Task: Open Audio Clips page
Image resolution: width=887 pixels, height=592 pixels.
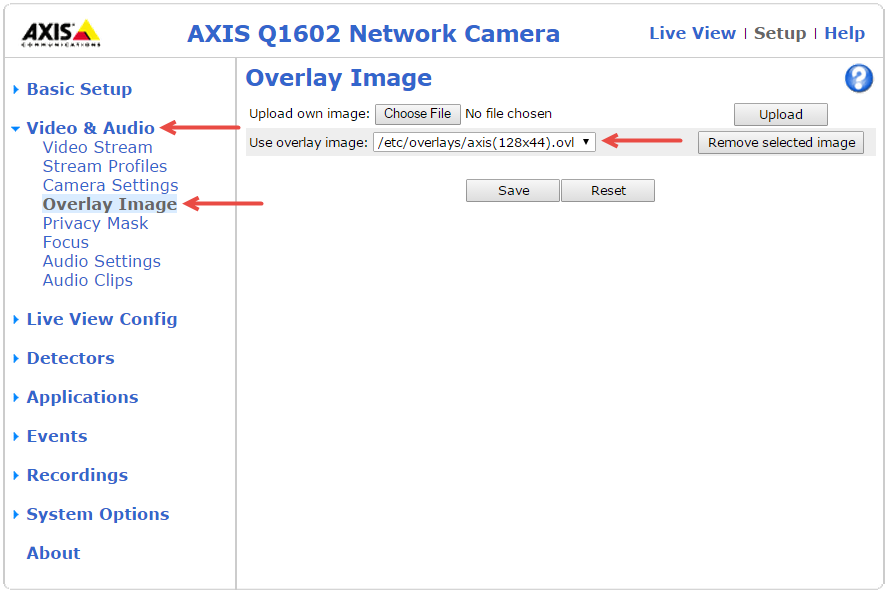Action: tap(88, 280)
